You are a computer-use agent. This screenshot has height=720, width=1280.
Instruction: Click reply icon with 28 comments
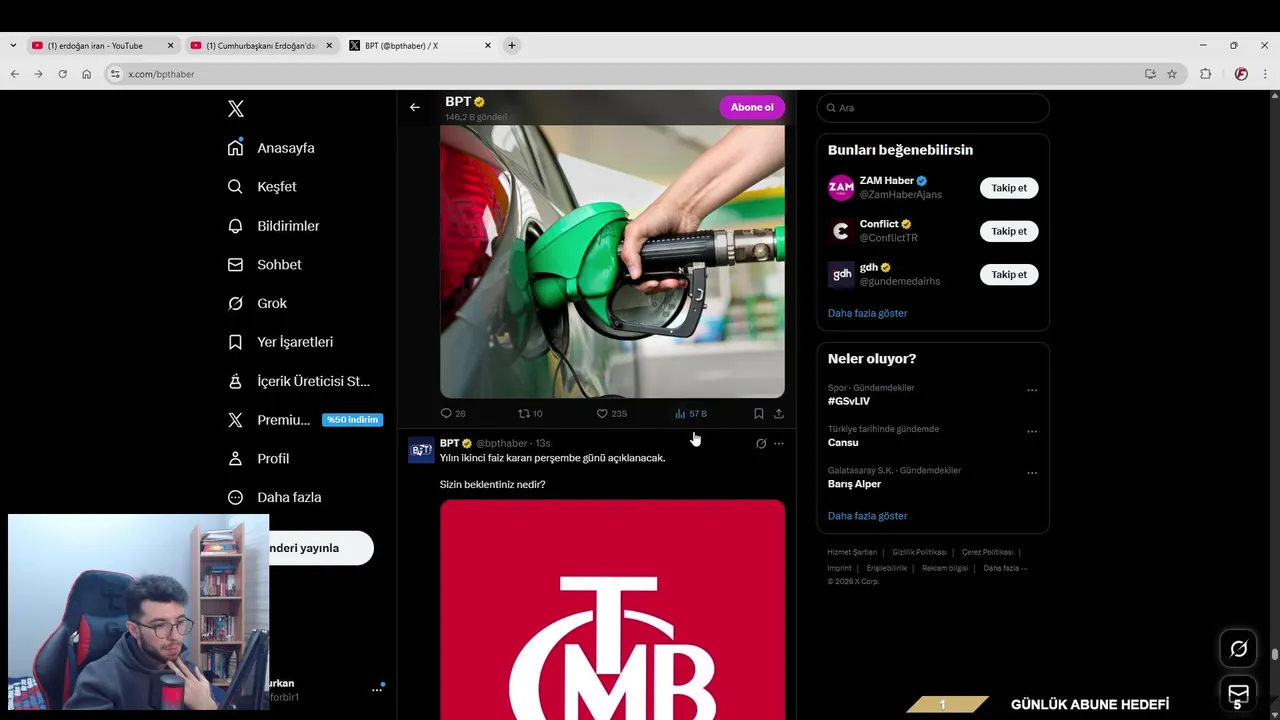tap(453, 413)
